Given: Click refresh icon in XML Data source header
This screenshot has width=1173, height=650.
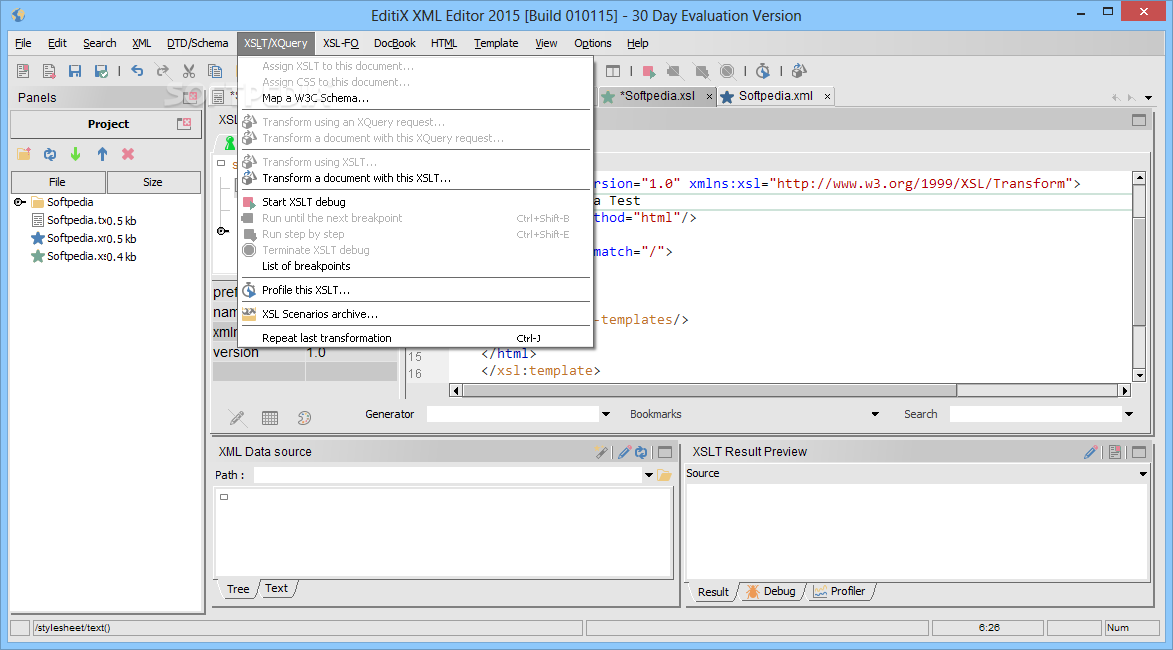Looking at the screenshot, I should click(x=641, y=452).
